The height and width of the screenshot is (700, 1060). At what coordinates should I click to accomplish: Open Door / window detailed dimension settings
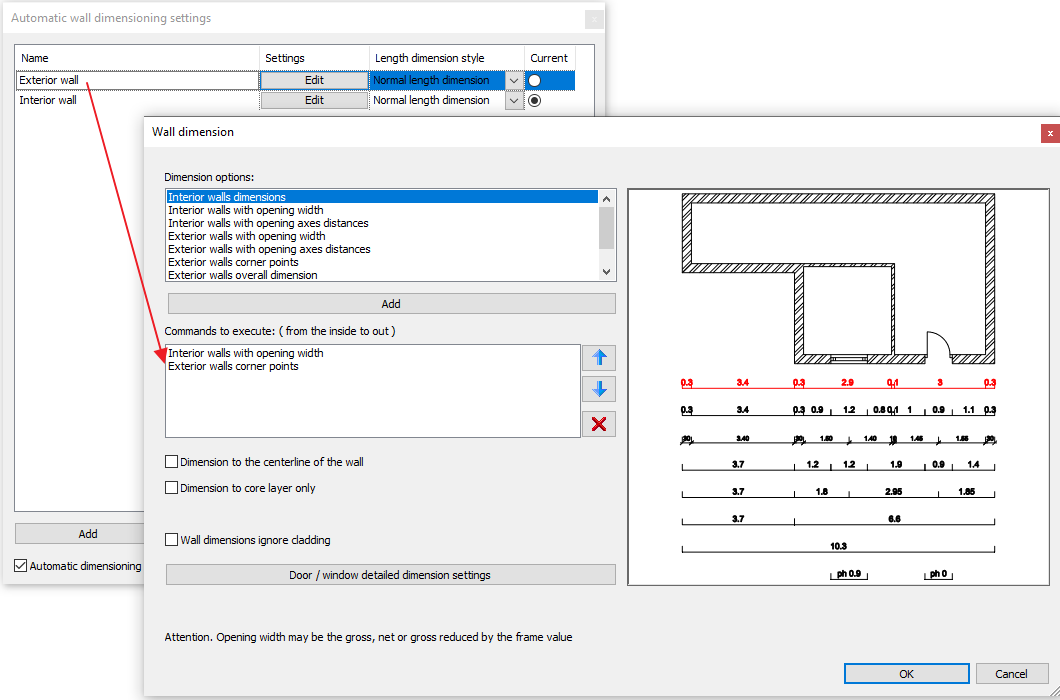coord(390,575)
